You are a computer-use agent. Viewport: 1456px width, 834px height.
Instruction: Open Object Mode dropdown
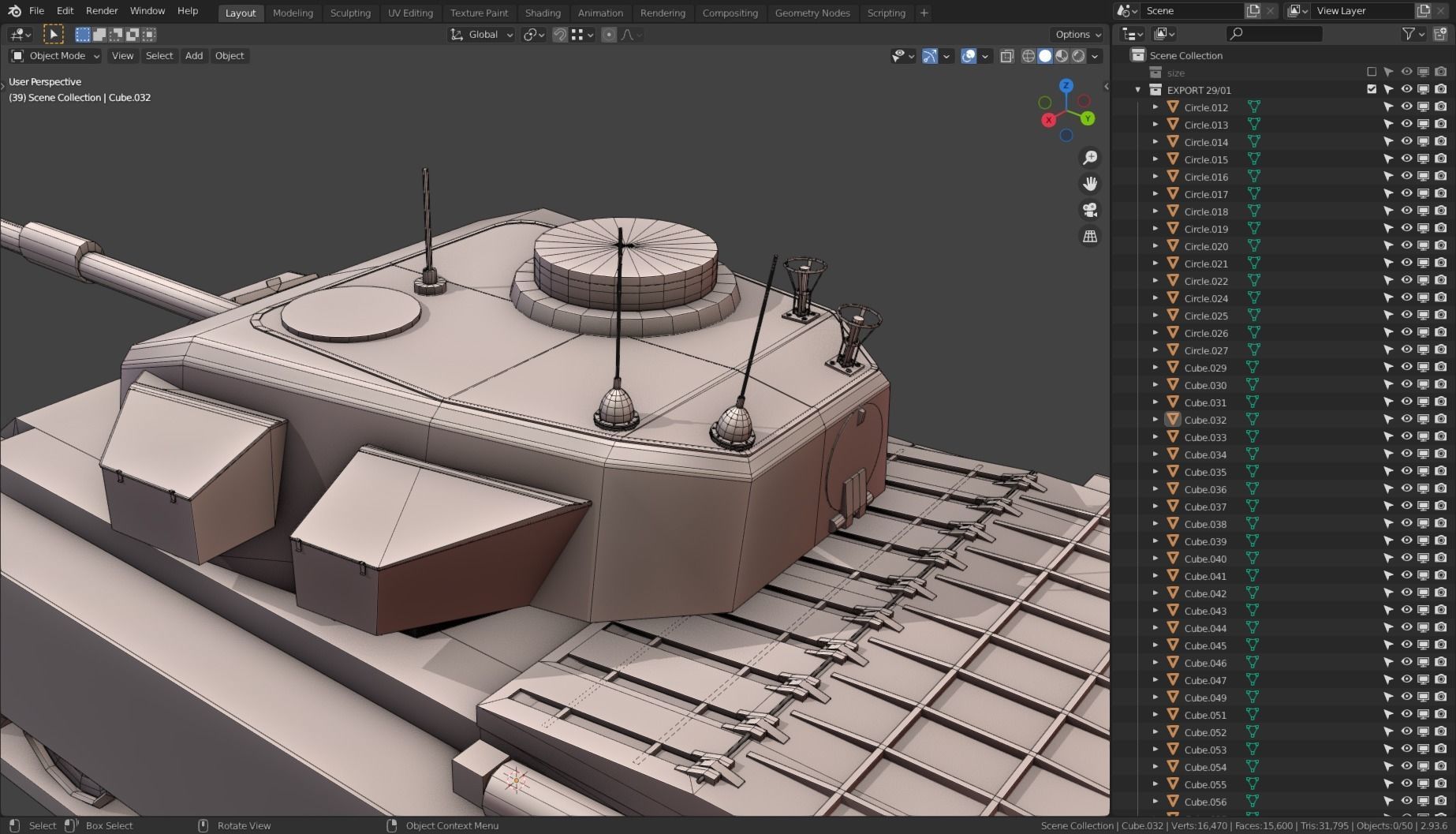tap(55, 56)
